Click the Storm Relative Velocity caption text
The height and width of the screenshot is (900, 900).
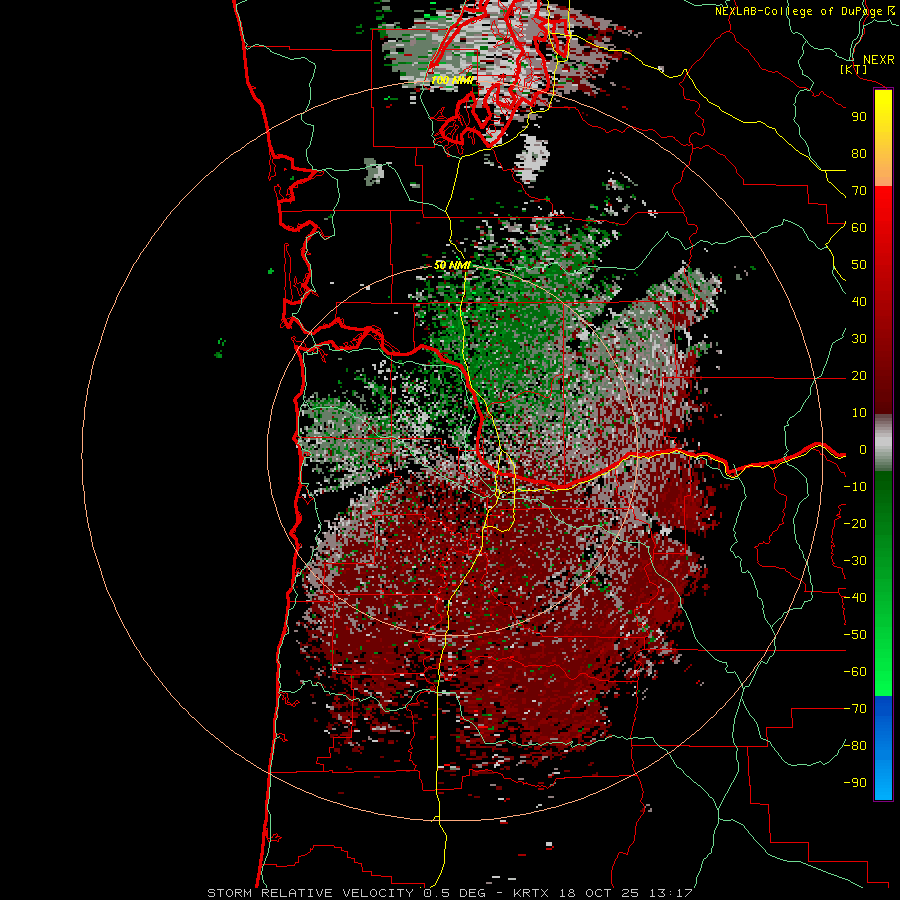tap(449, 893)
